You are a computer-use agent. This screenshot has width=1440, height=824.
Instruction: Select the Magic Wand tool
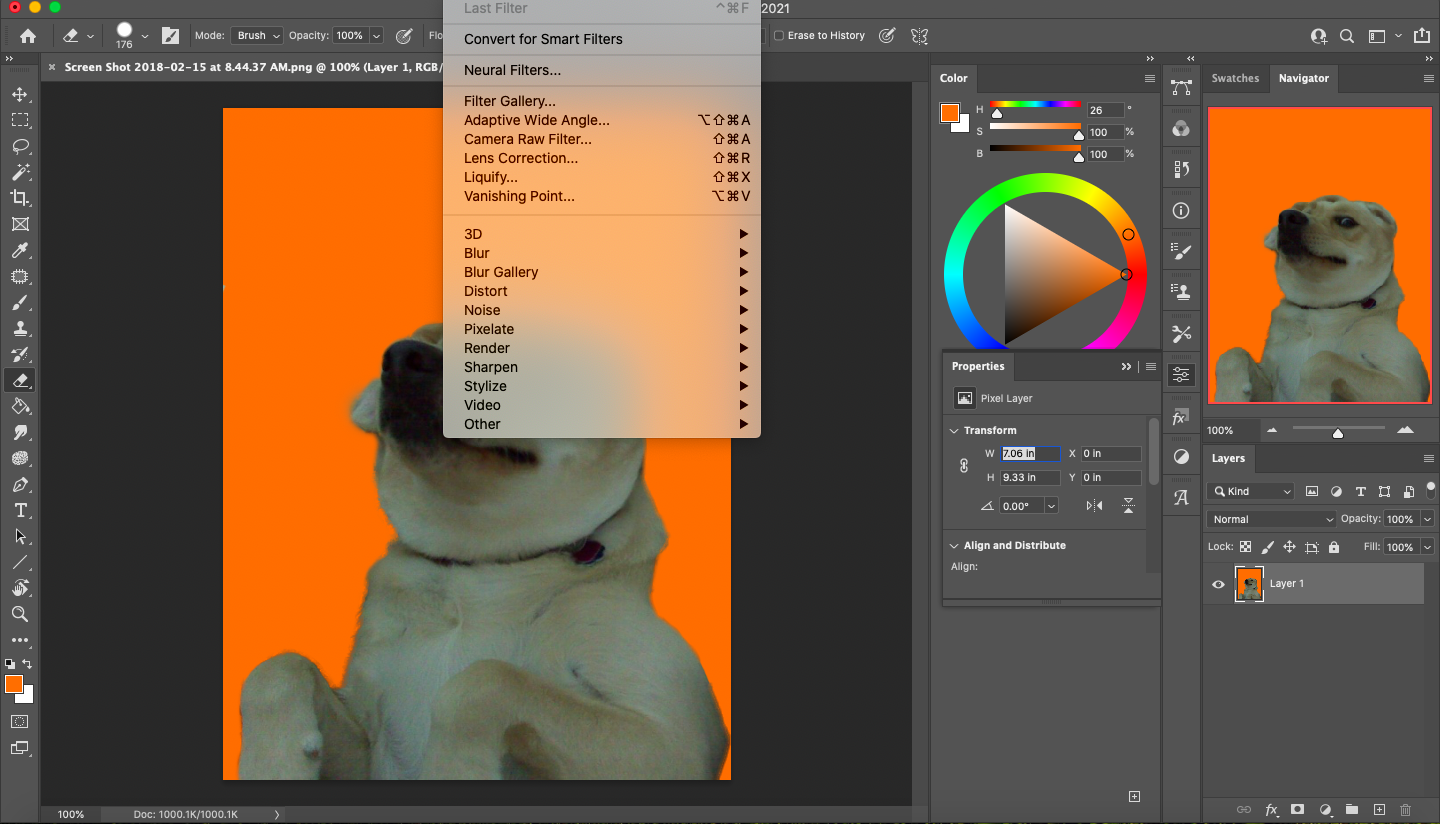click(20, 172)
